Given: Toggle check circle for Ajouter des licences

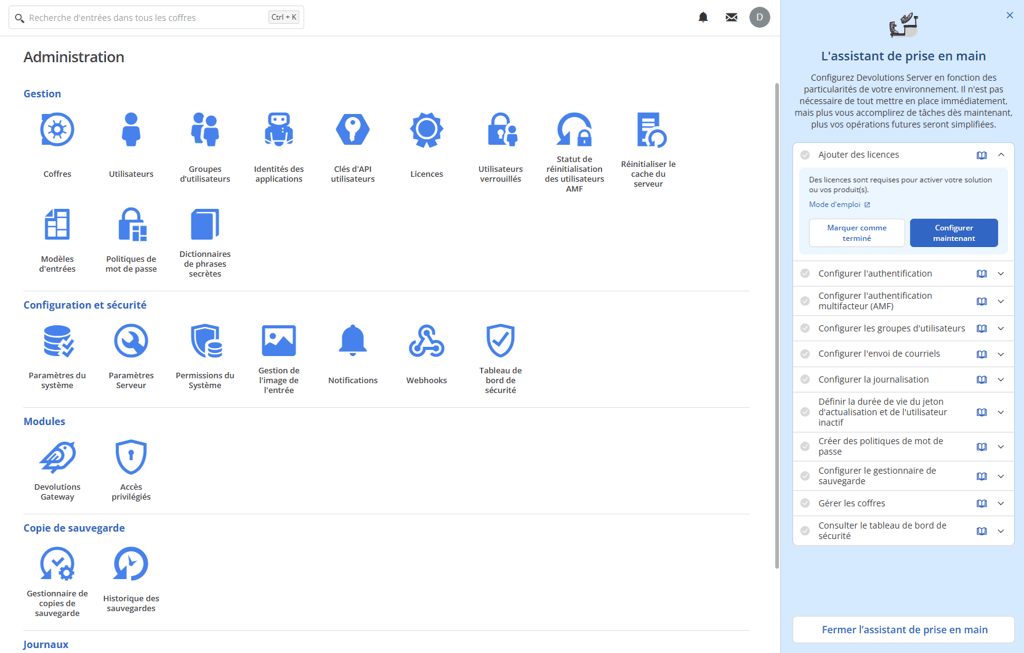Looking at the screenshot, I should tap(805, 155).
